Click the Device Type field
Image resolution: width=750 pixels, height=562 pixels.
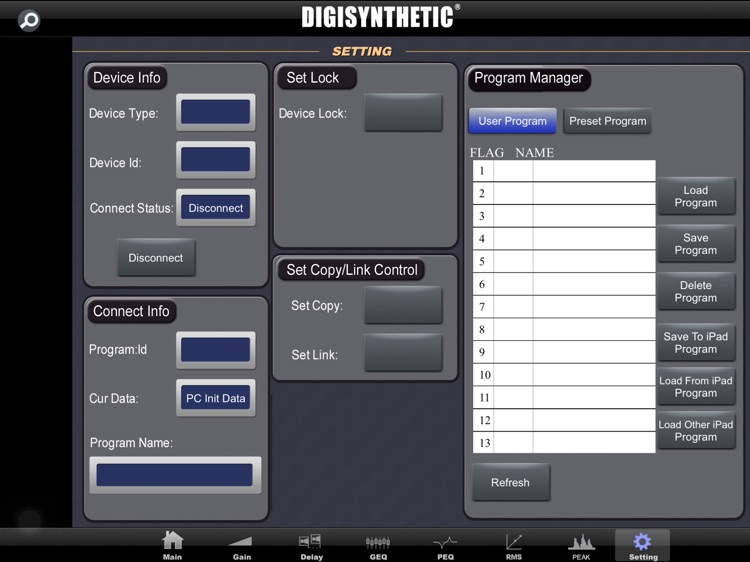tap(216, 112)
